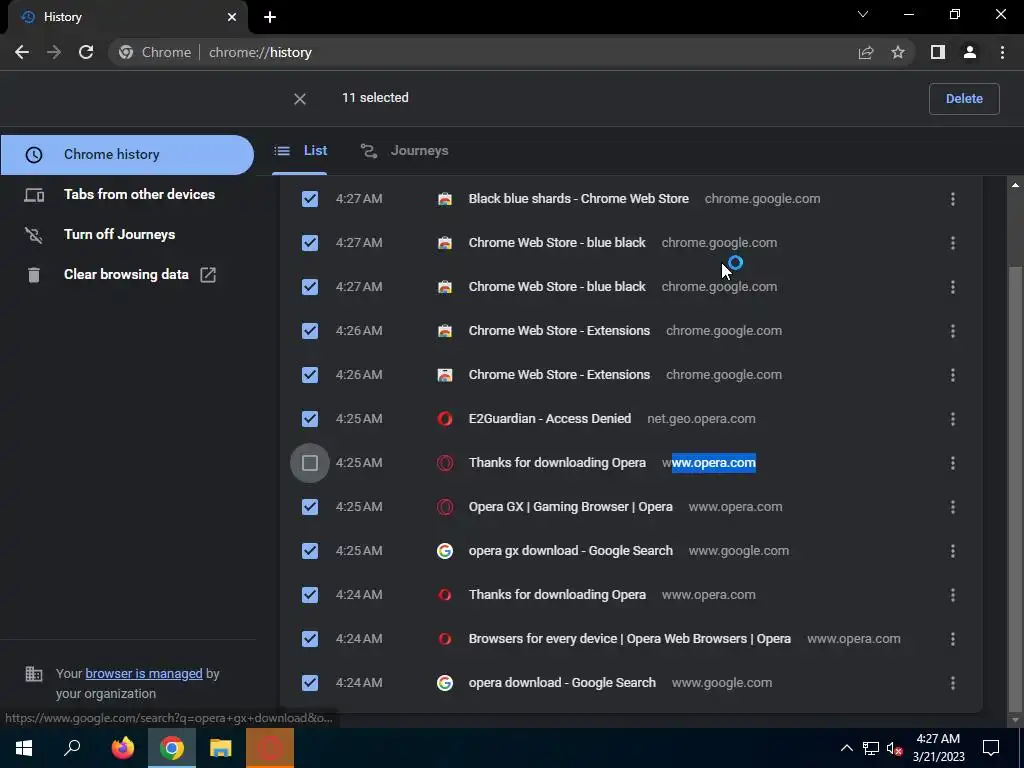Select Chrome history in sidebar

127,155
